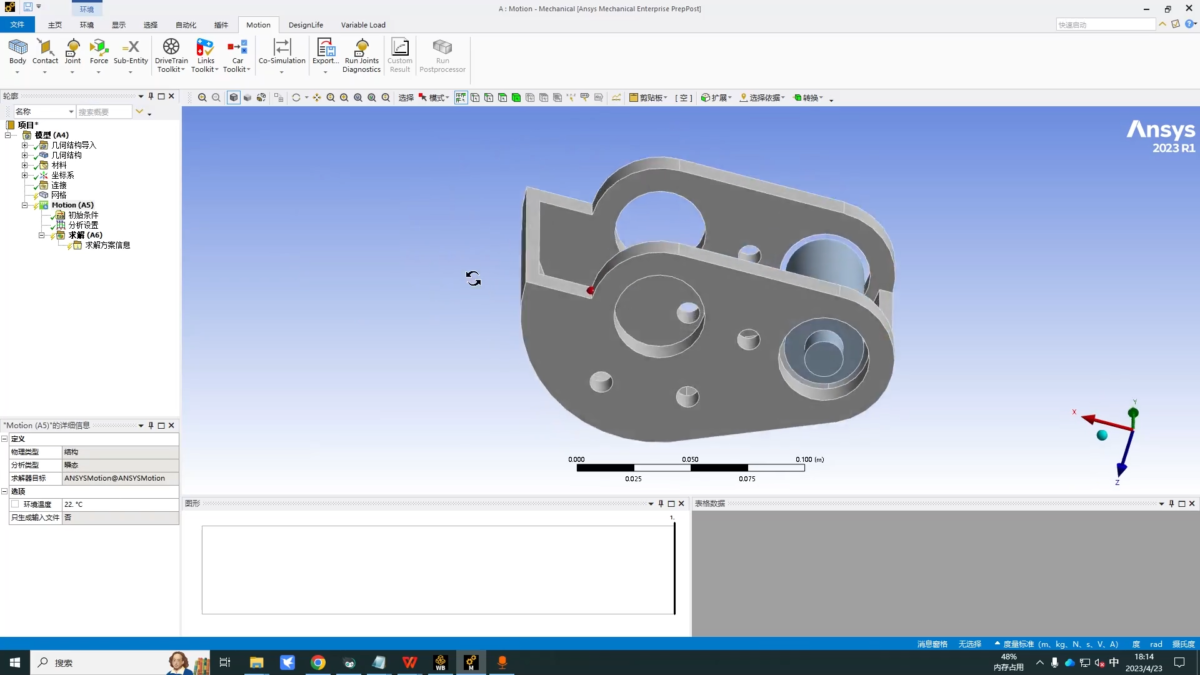Open the 选择依据 dropdown
1200x675 pixels.
762,98
